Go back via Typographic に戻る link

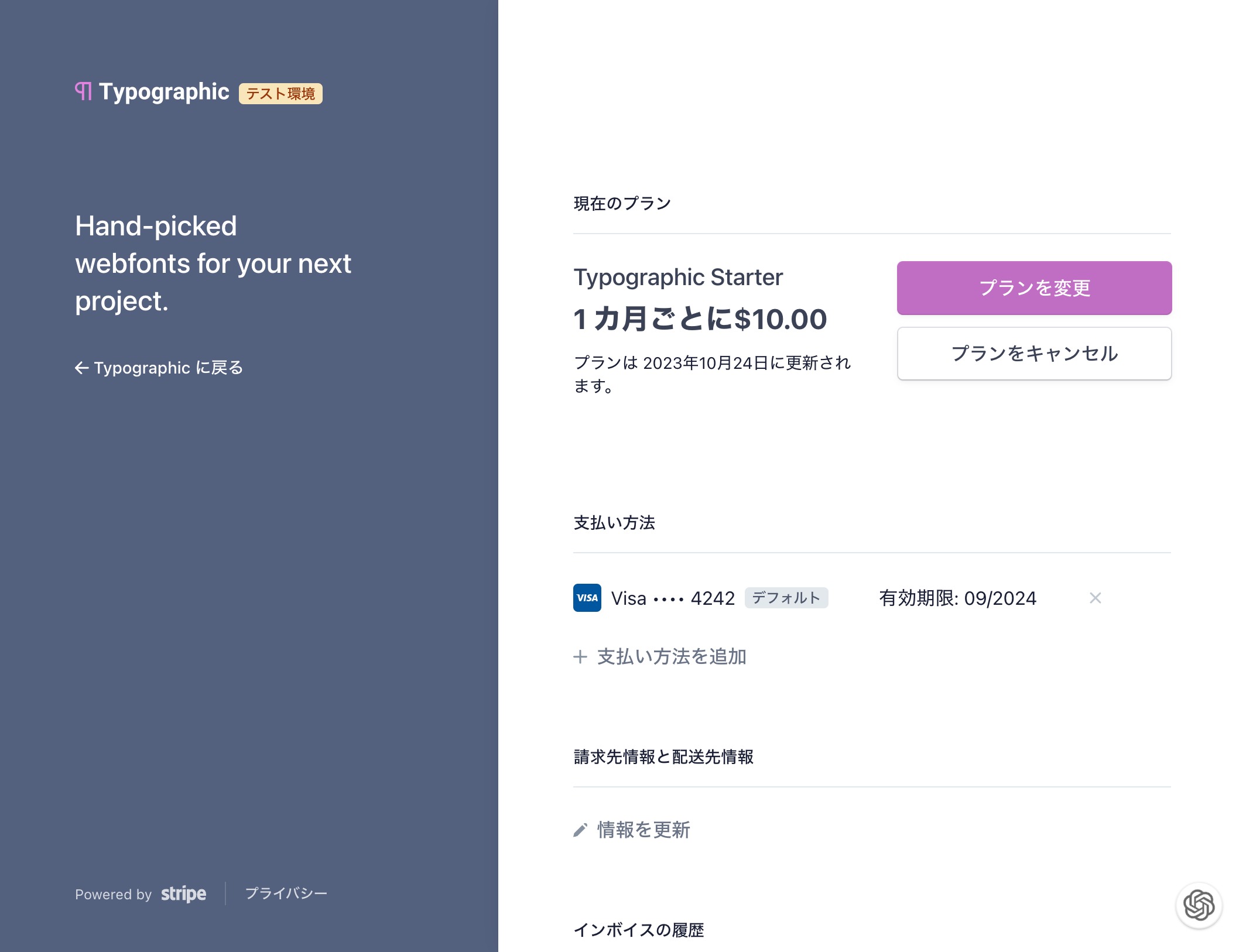(159, 368)
